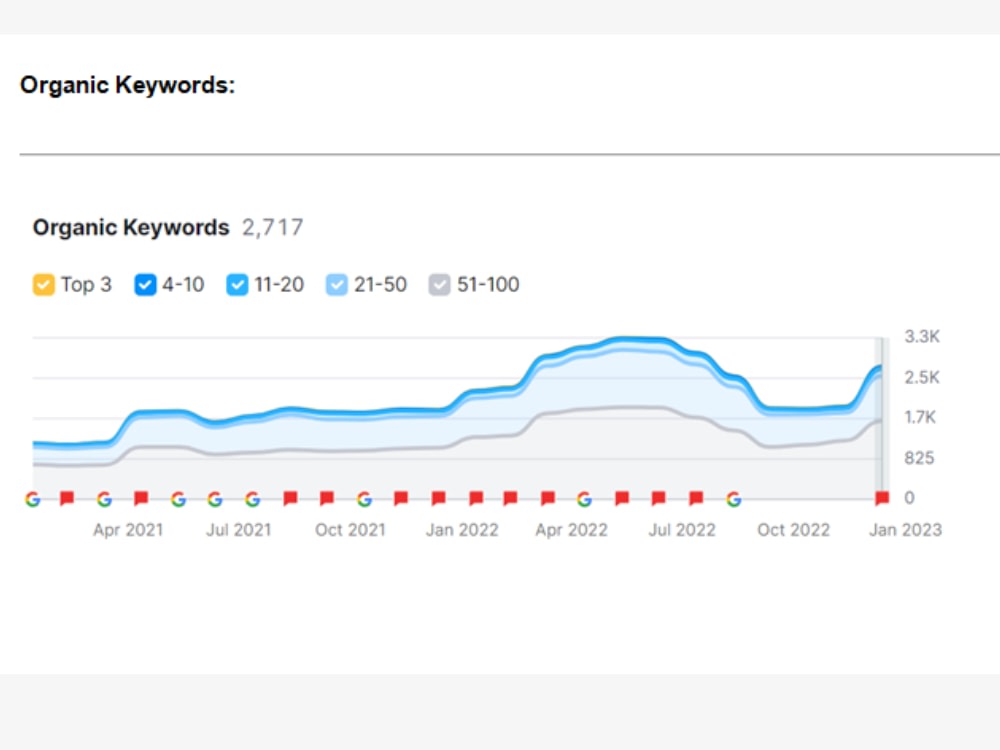
Task: Open red flag between Oct 2021 and Jan 2022
Action: 401,498
